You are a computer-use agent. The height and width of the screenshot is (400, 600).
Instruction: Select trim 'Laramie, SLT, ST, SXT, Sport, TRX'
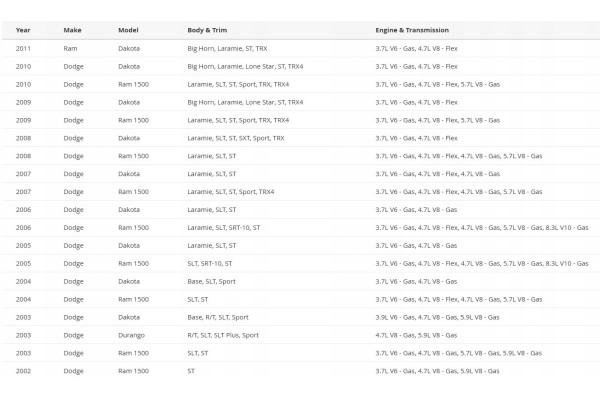[236, 138]
